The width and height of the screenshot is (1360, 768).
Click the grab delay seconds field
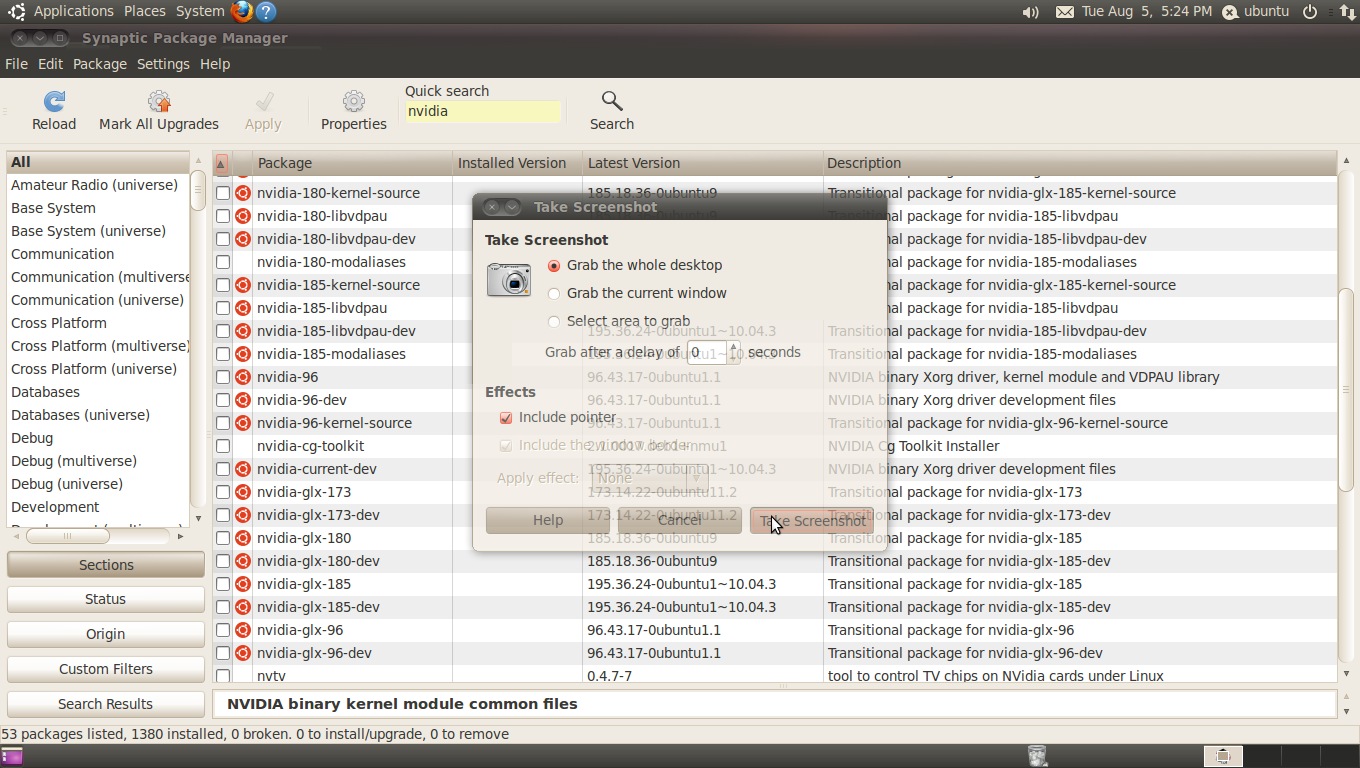pos(707,352)
